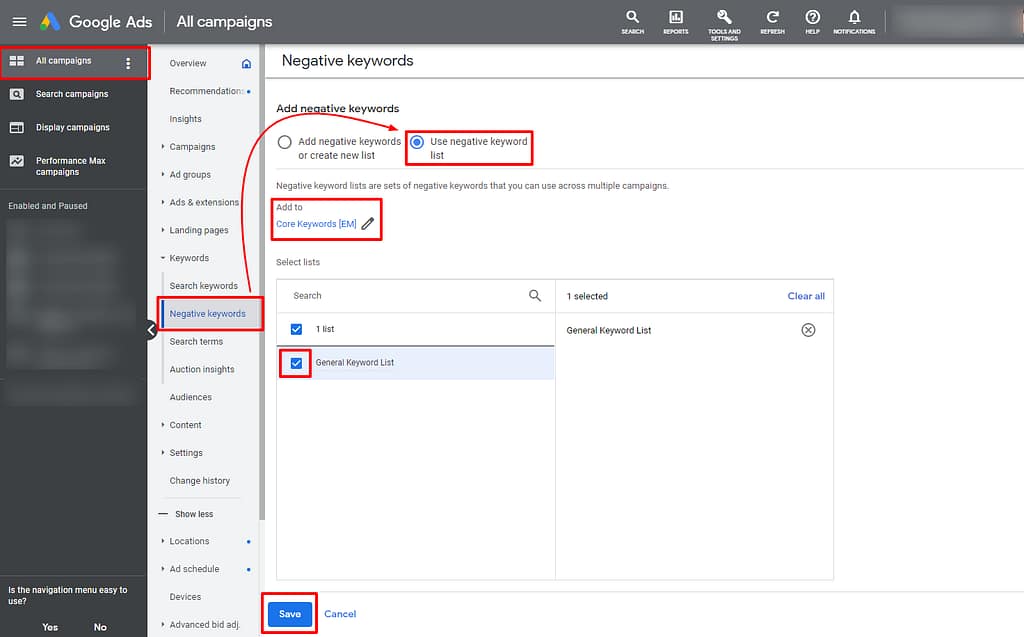Select 'Add negative keywords or create new list'
The height and width of the screenshot is (637, 1024).
(x=285, y=142)
